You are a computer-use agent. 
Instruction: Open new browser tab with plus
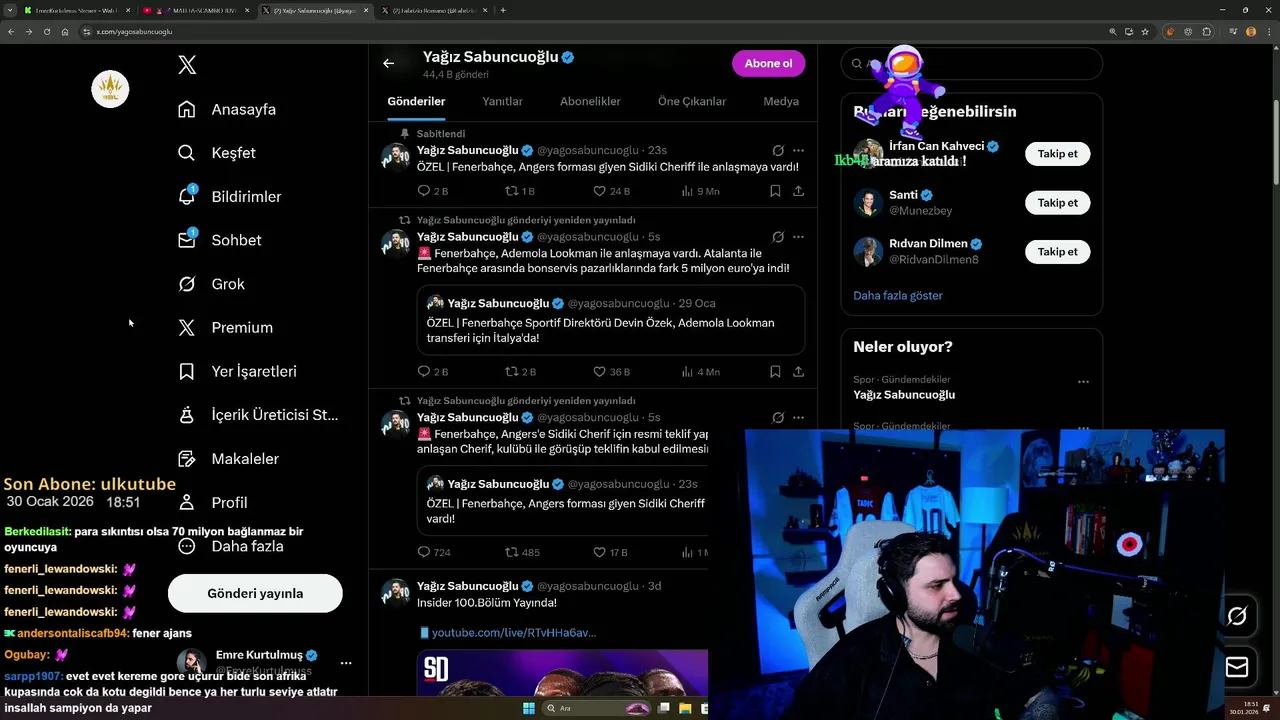click(x=502, y=10)
